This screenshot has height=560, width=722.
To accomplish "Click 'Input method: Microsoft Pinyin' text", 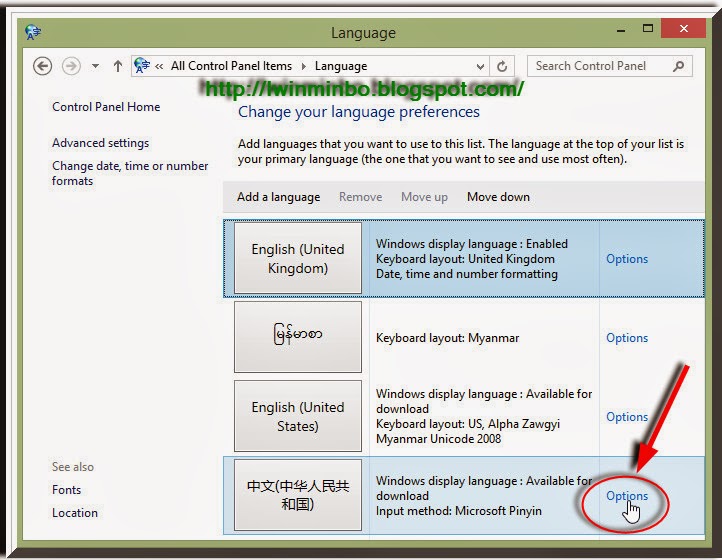I will 459,511.
